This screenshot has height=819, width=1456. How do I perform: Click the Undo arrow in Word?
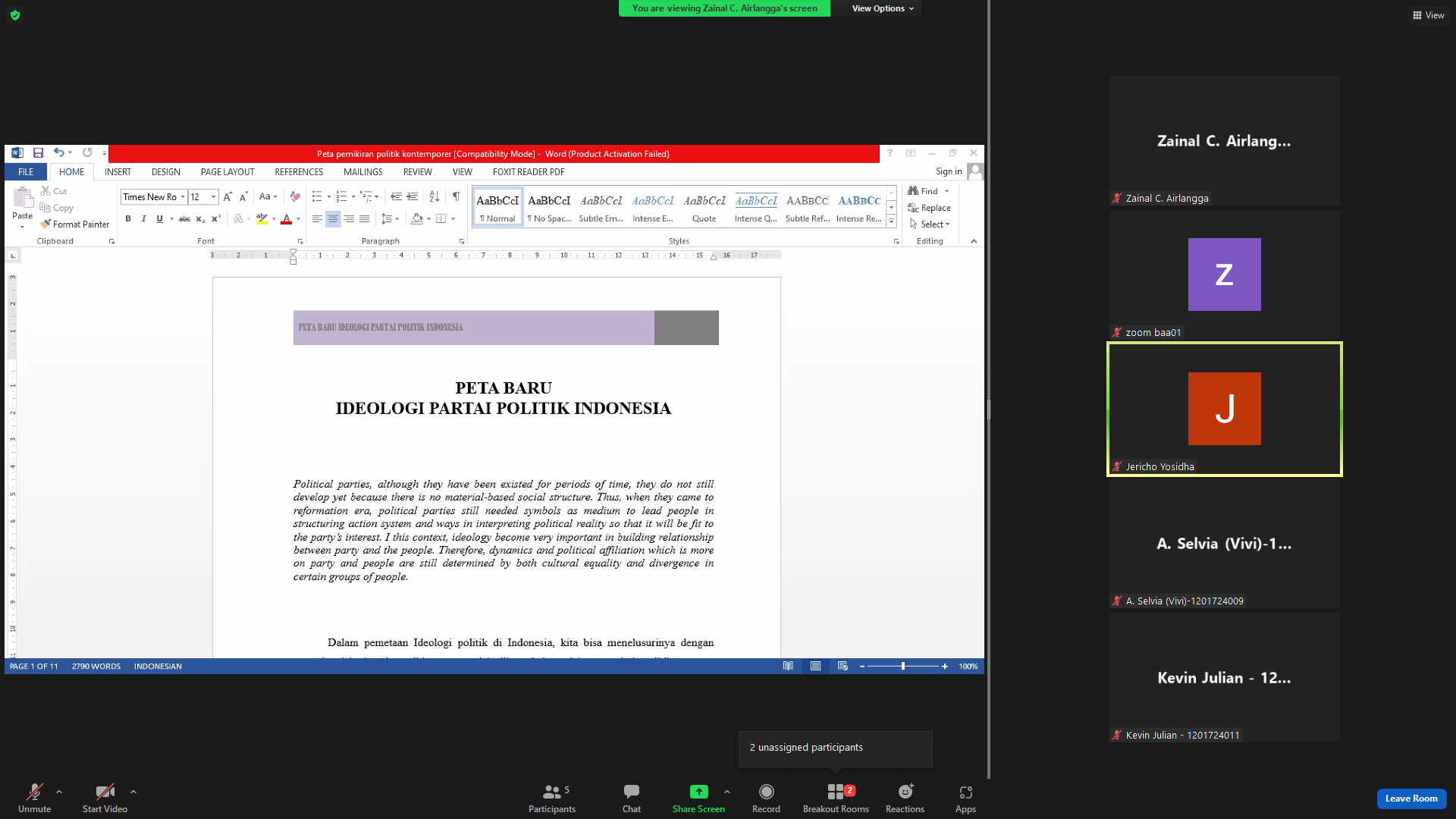pos(58,153)
